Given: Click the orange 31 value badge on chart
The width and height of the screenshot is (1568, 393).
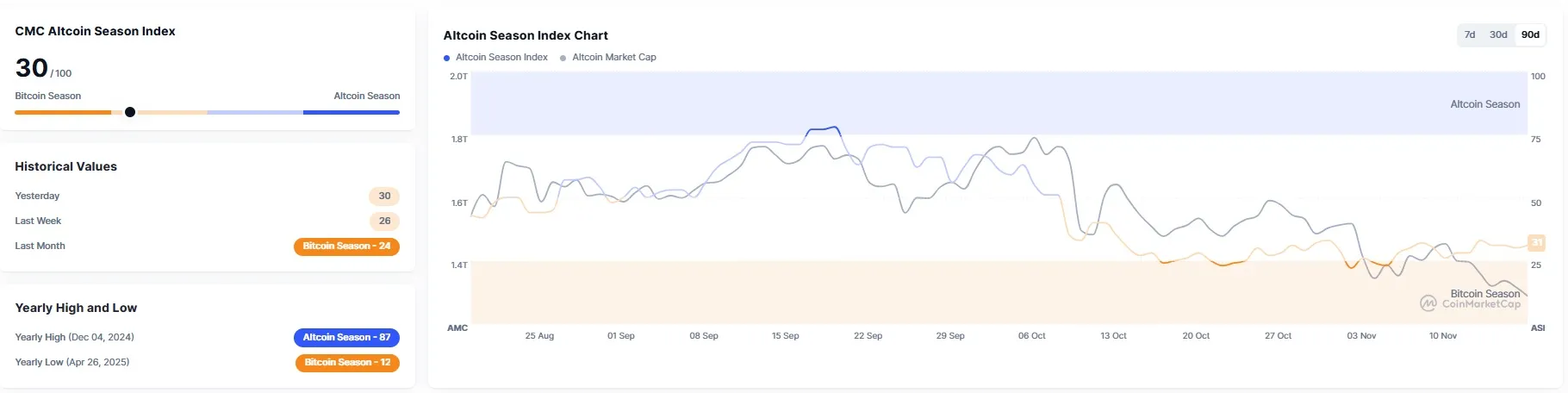Looking at the screenshot, I should coord(1536,243).
